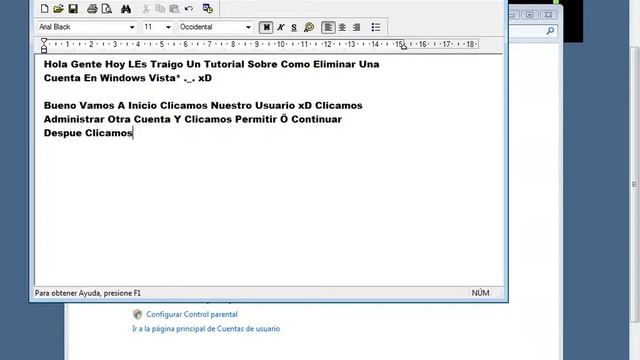
Task: Click the shield icon beside Configurar Control parental
Action: click(138, 314)
